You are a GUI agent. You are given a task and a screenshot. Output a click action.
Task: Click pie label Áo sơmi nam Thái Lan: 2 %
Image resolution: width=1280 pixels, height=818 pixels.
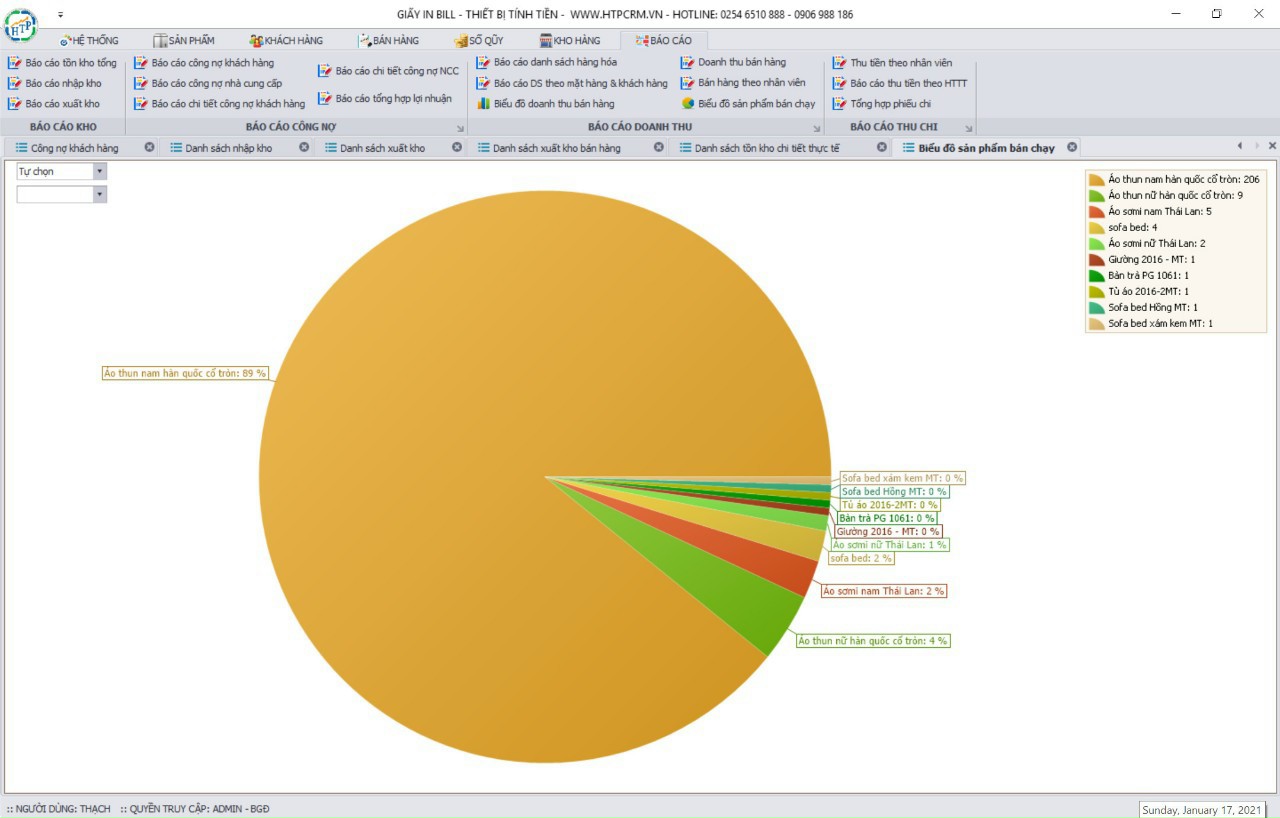883,591
